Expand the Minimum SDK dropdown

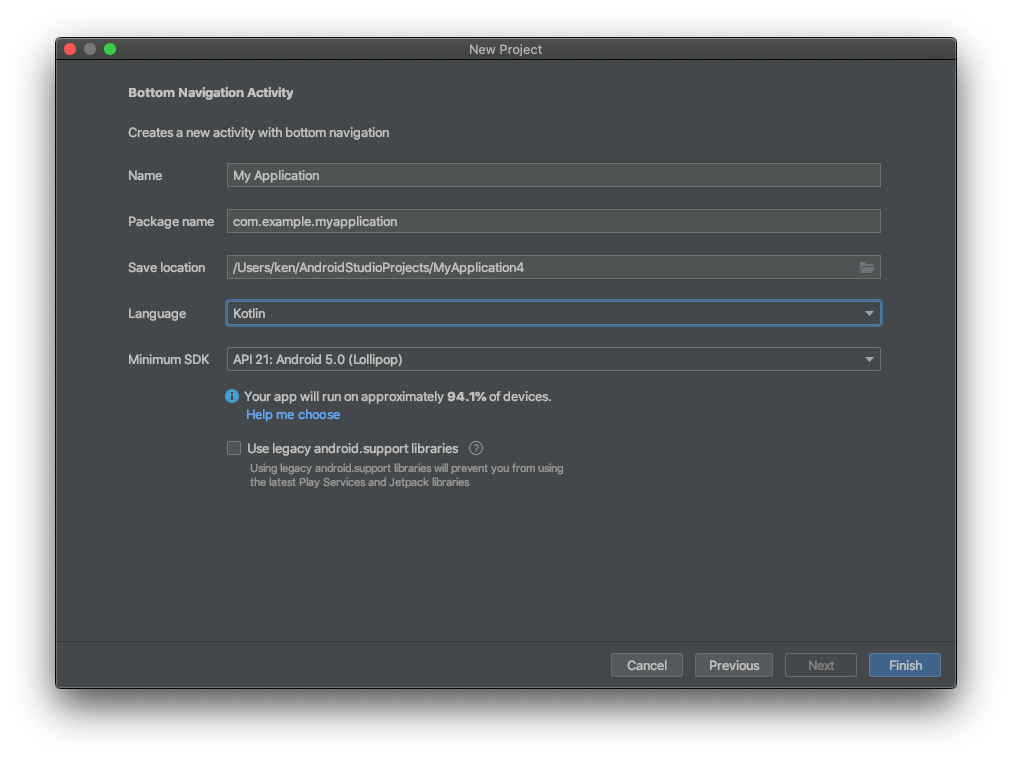(x=553, y=360)
